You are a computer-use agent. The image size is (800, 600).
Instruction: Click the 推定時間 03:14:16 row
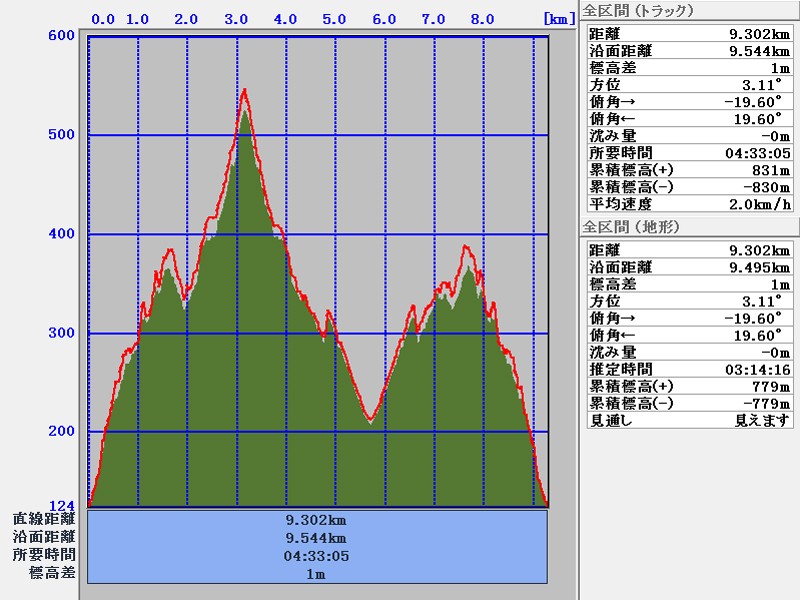tap(689, 369)
